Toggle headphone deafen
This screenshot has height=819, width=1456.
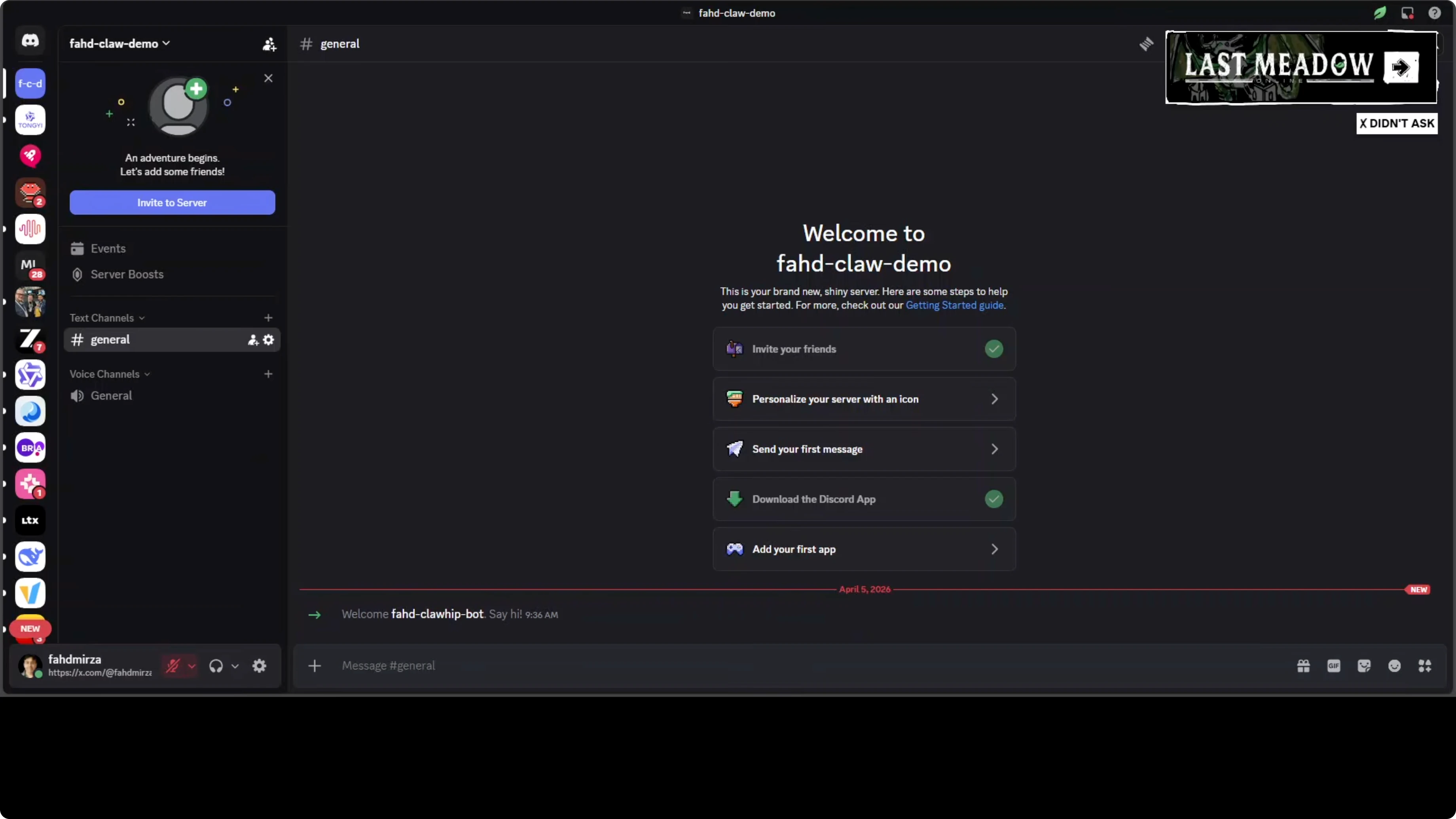point(216,666)
